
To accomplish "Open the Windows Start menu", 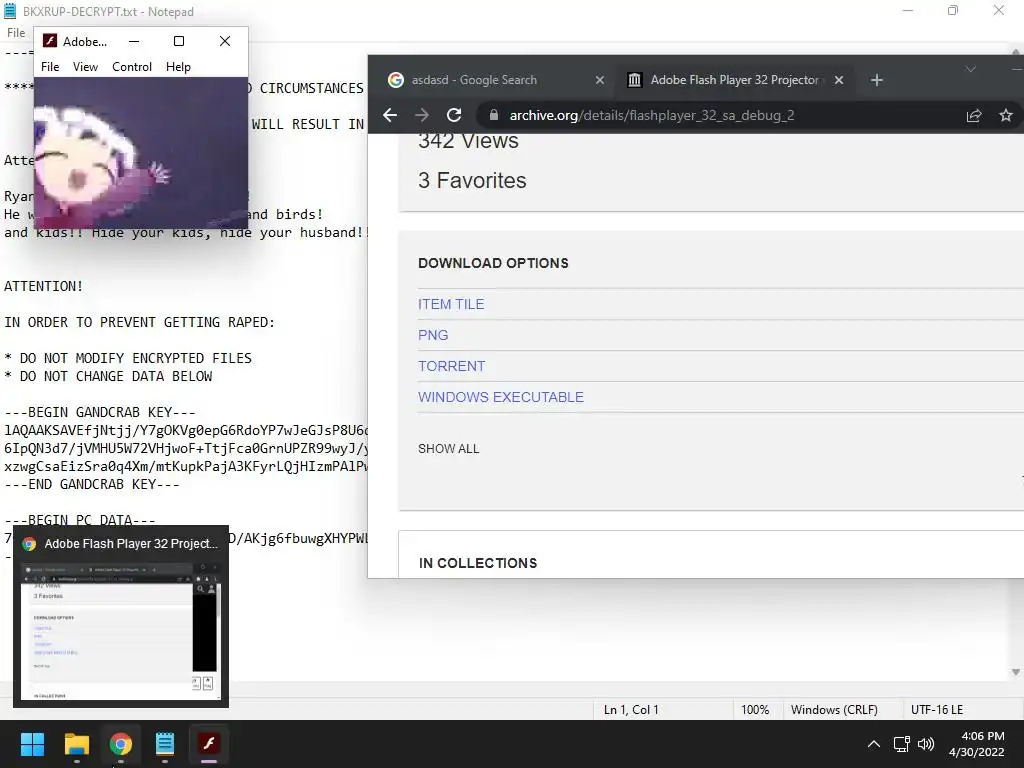I will coord(32,744).
